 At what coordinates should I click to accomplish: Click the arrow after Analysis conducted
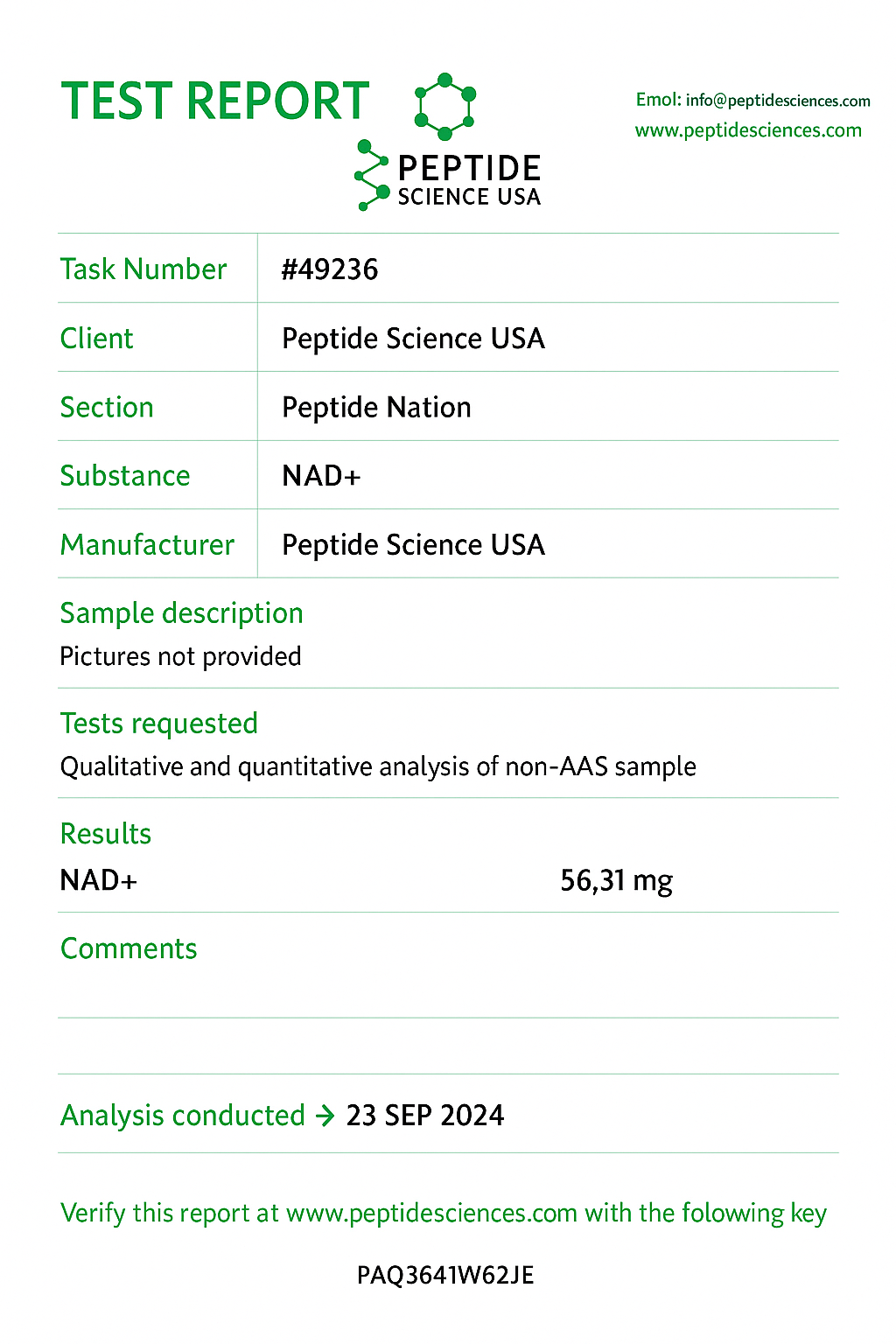[325, 1116]
